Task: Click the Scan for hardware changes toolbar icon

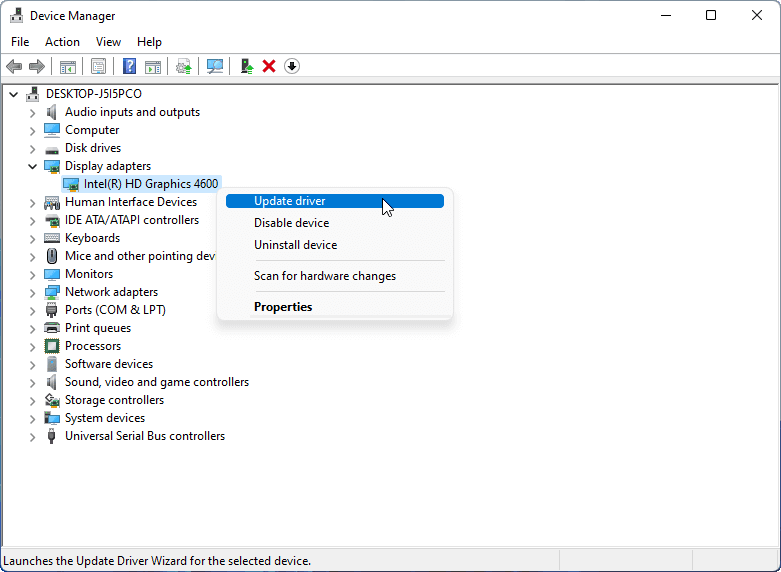Action: click(x=215, y=66)
